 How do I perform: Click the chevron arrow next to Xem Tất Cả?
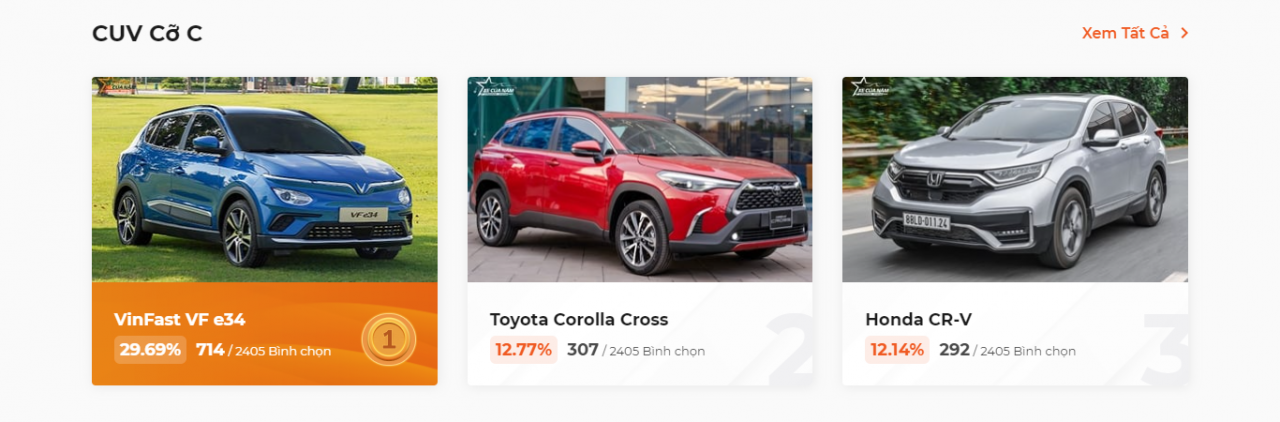[x=1185, y=33]
